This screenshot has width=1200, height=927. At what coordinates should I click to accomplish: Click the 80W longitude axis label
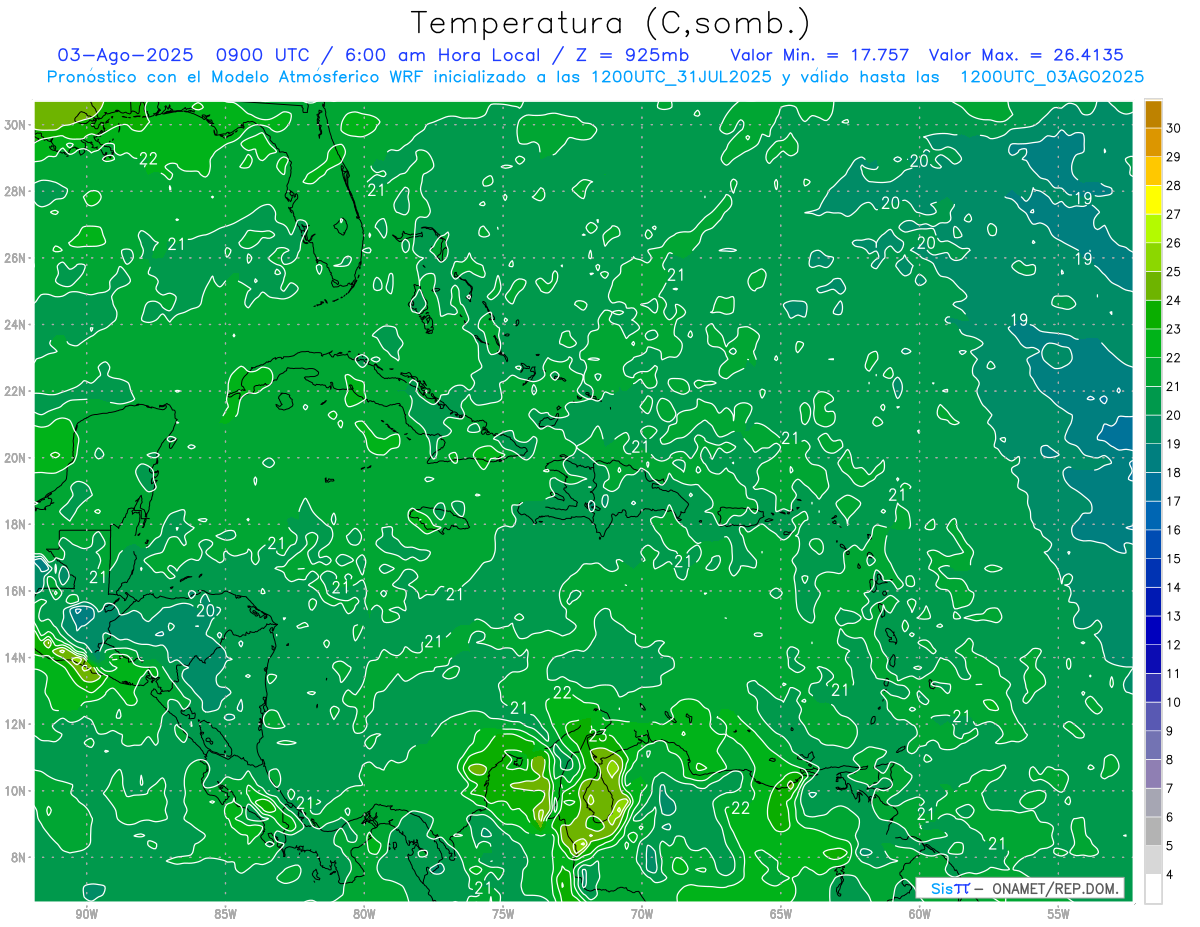(364, 914)
